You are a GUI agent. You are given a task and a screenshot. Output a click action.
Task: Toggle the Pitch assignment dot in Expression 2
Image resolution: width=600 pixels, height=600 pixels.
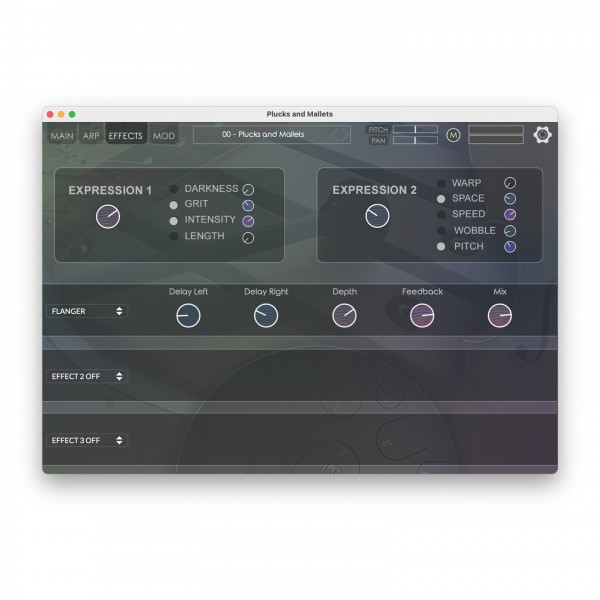tap(441, 247)
